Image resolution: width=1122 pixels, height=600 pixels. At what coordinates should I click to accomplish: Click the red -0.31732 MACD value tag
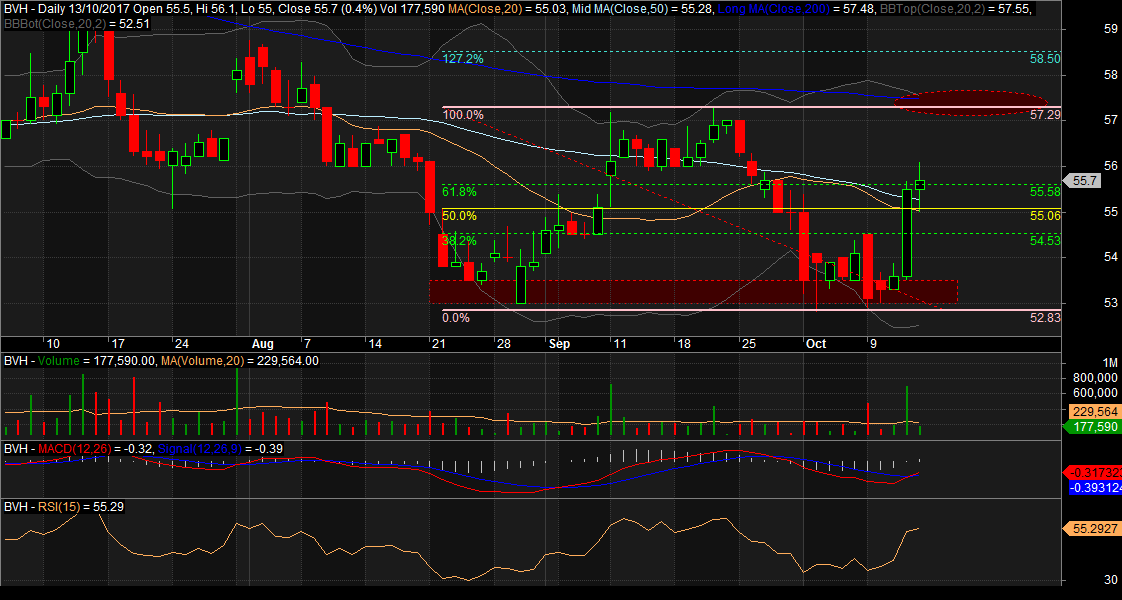(1094, 473)
